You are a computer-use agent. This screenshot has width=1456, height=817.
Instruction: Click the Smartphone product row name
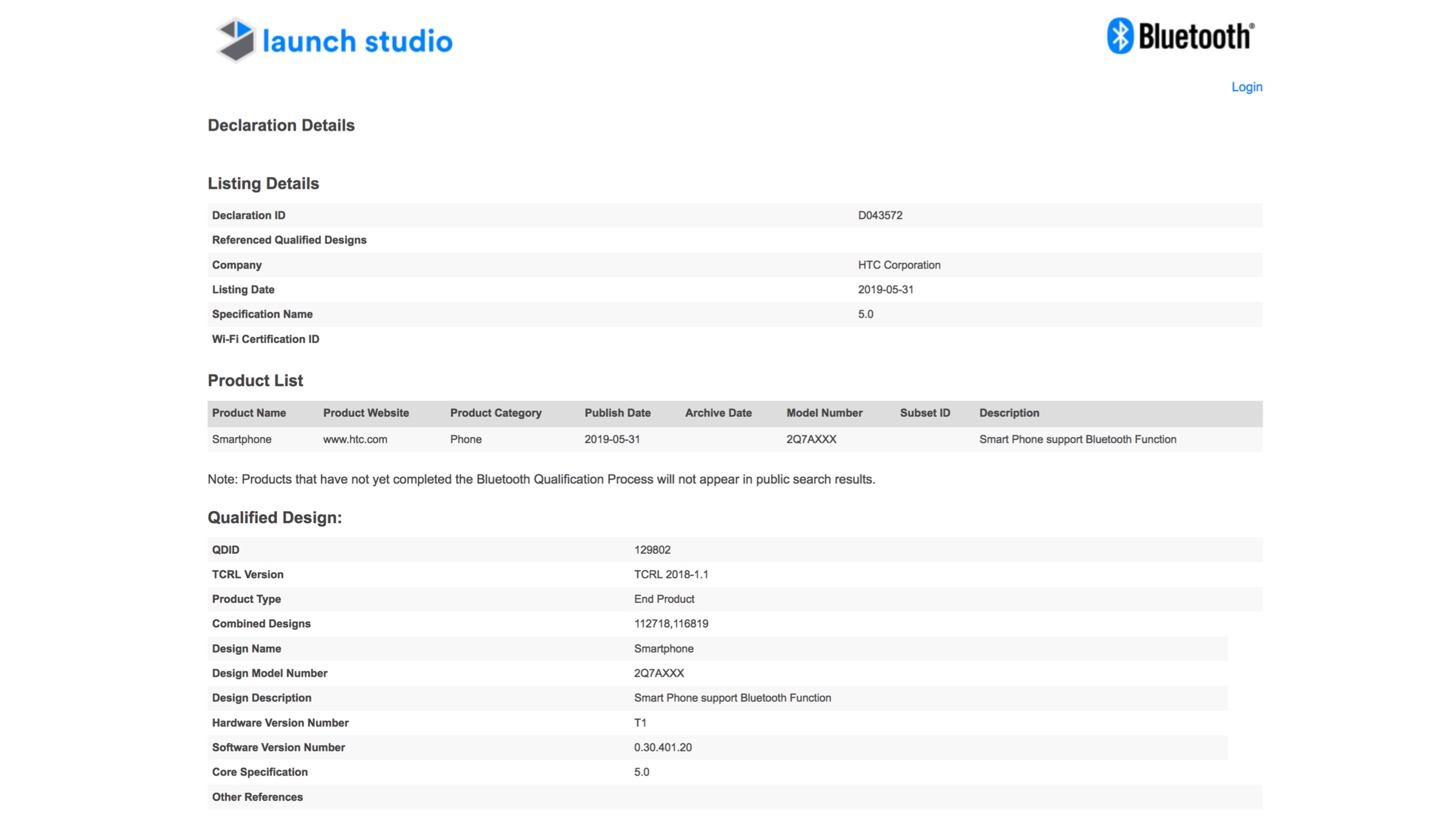pyautogui.click(x=241, y=439)
